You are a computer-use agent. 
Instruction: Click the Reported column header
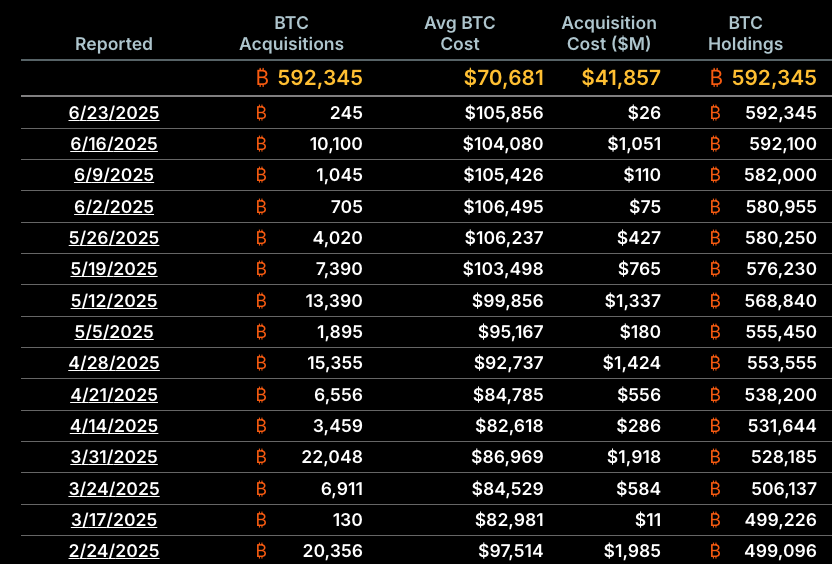114,43
